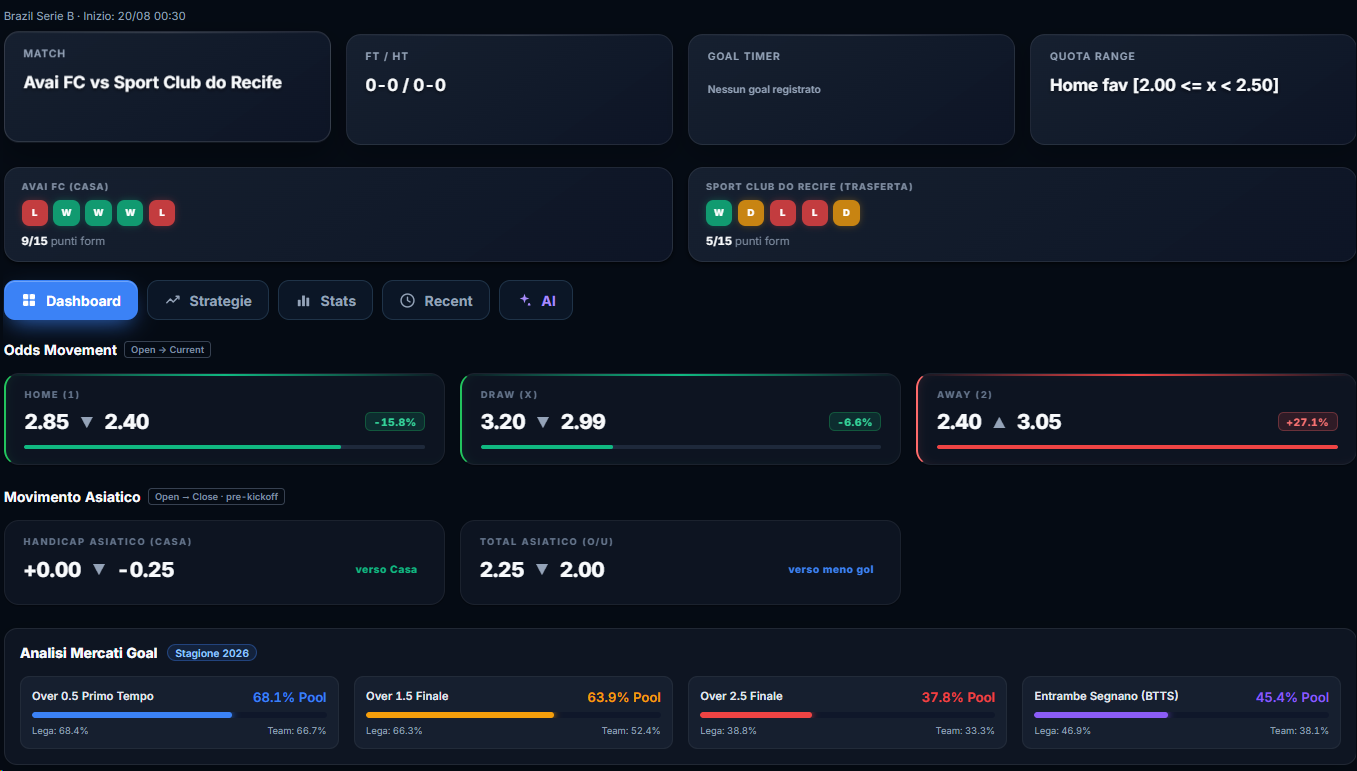Click Avai FC's middle green W form badge
The height and width of the screenshot is (771, 1357).
point(98,212)
